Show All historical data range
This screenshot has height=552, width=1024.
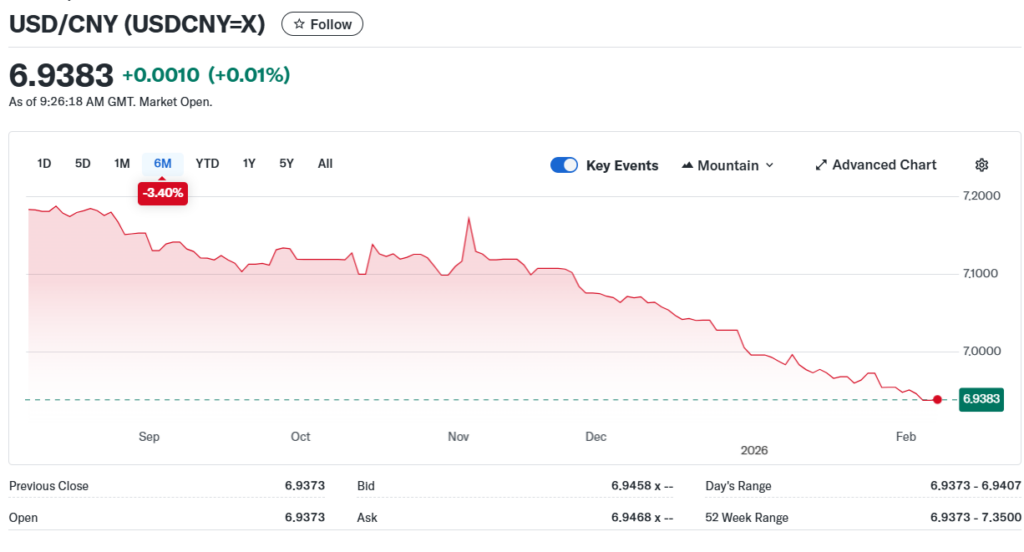click(325, 163)
